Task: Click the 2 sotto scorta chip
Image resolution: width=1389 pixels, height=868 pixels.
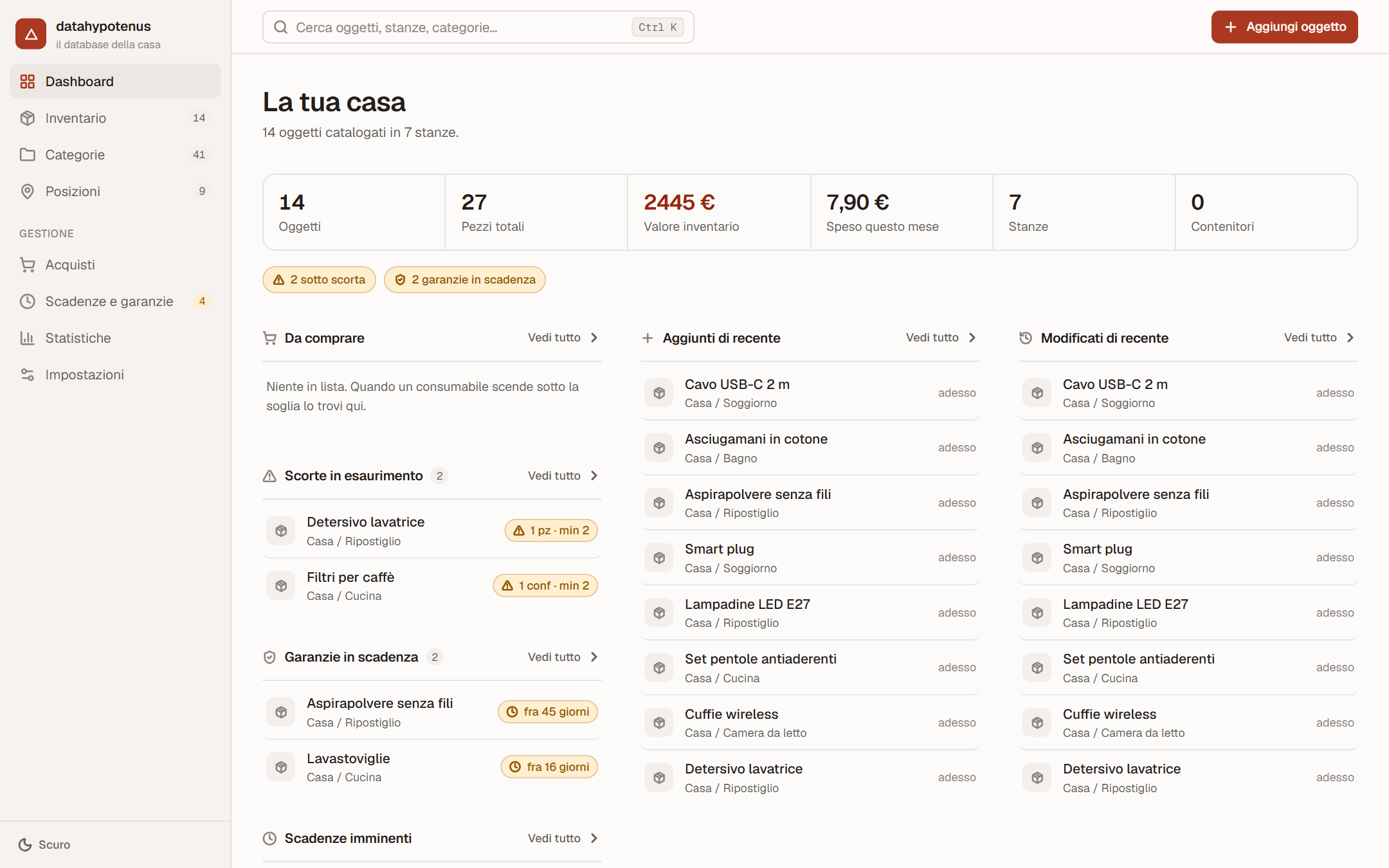Action: coord(319,280)
